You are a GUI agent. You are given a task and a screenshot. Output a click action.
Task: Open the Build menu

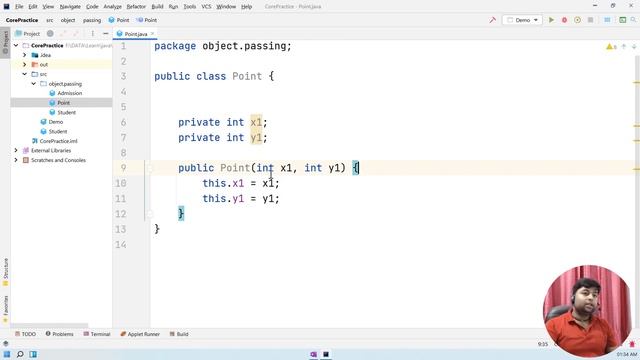pyautogui.click(x=157, y=7)
